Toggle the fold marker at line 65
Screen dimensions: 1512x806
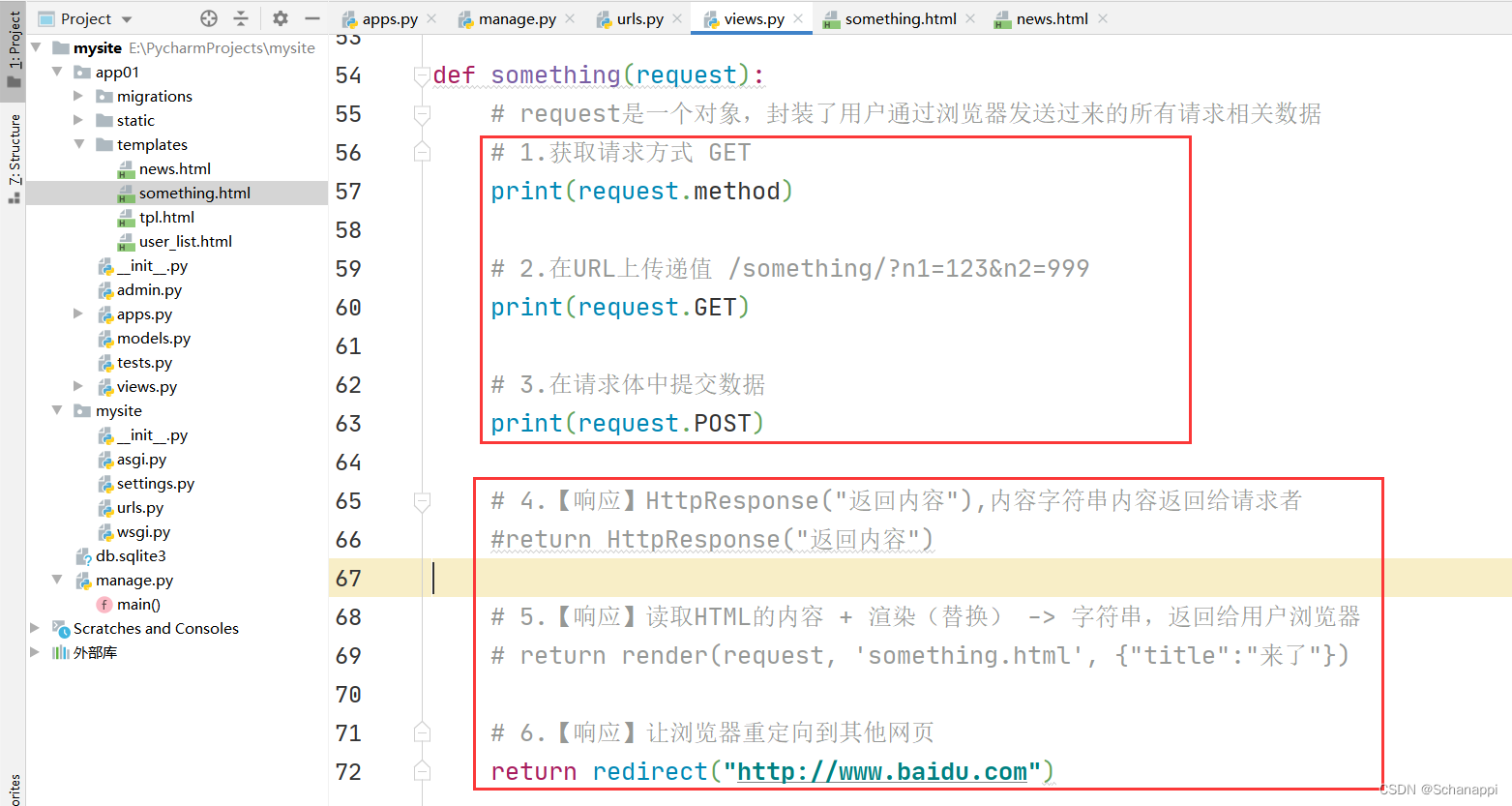pos(422,500)
